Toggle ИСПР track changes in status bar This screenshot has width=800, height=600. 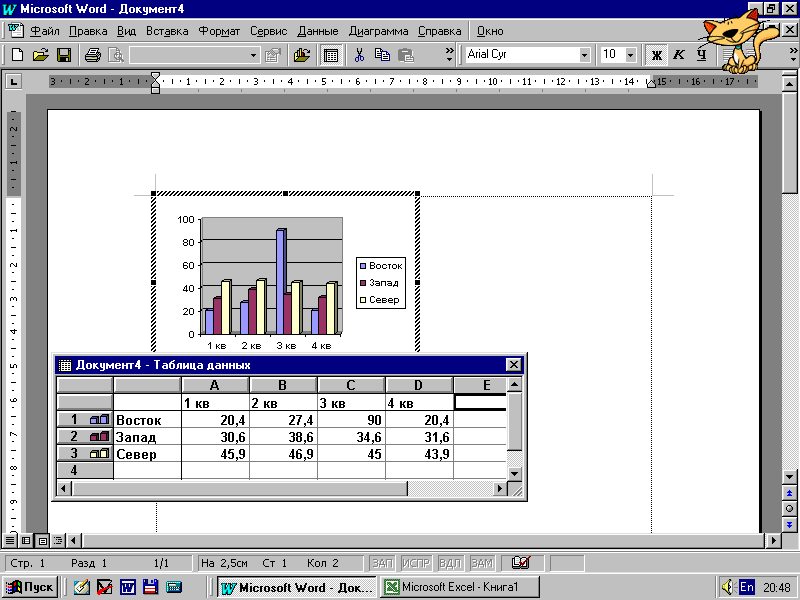click(x=416, y=563)
